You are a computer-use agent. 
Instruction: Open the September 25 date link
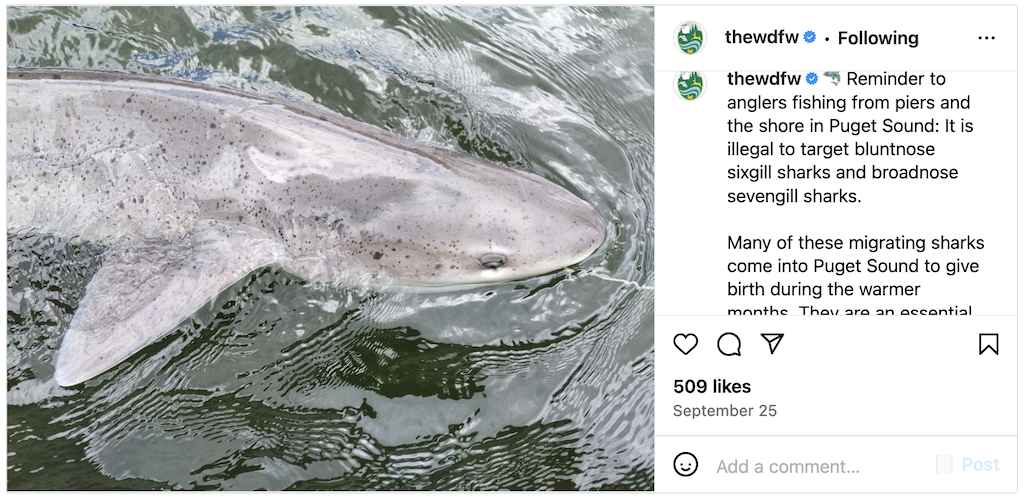[724, 411]
